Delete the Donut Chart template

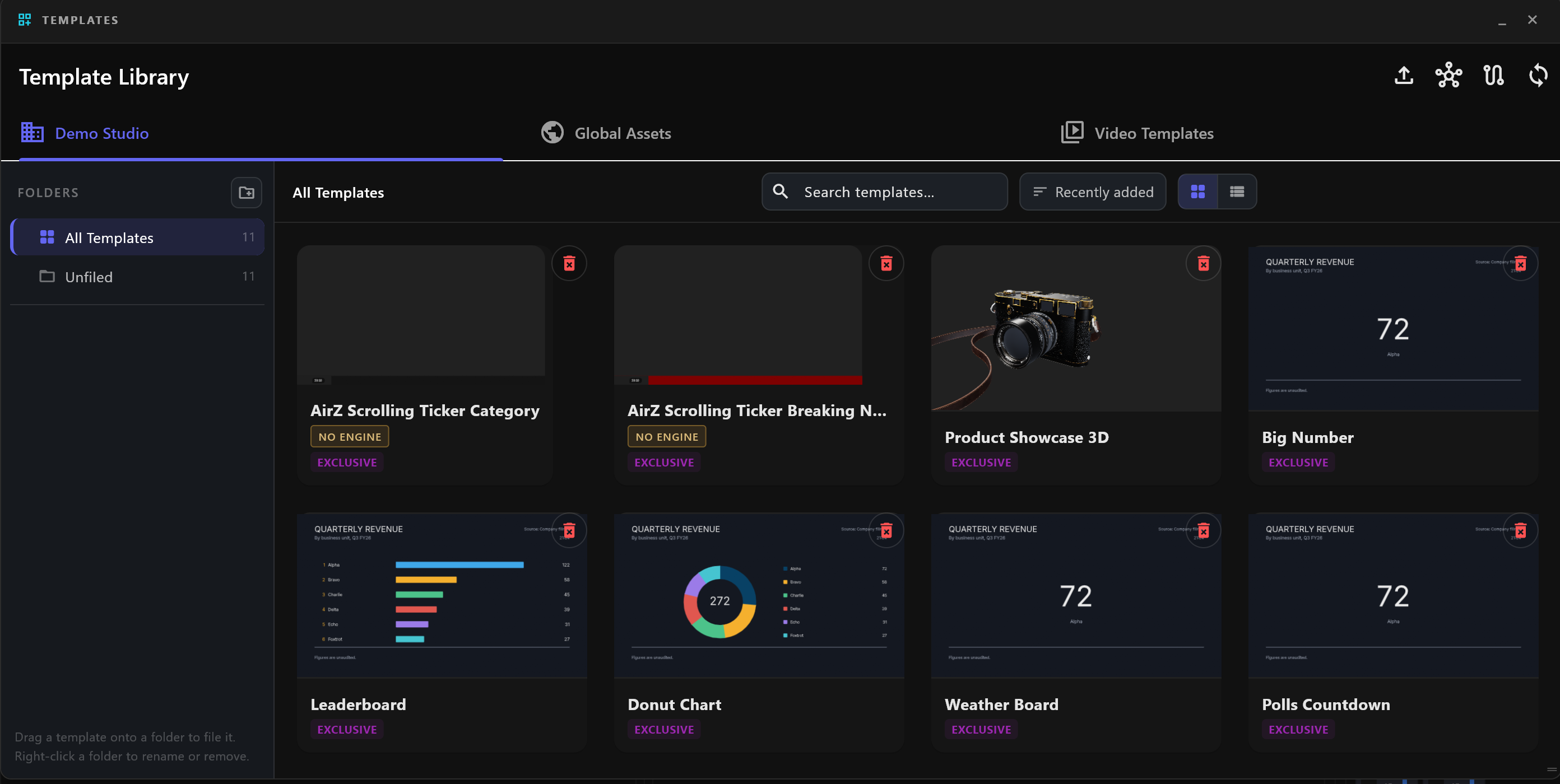[x=886, y=531]
